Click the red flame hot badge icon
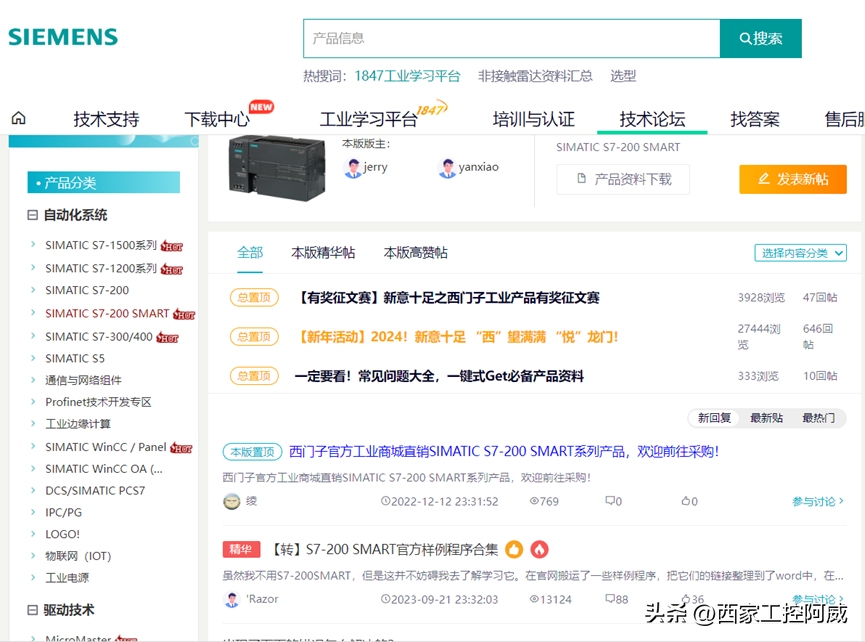865x642 pixels. [x=539, y=549]
